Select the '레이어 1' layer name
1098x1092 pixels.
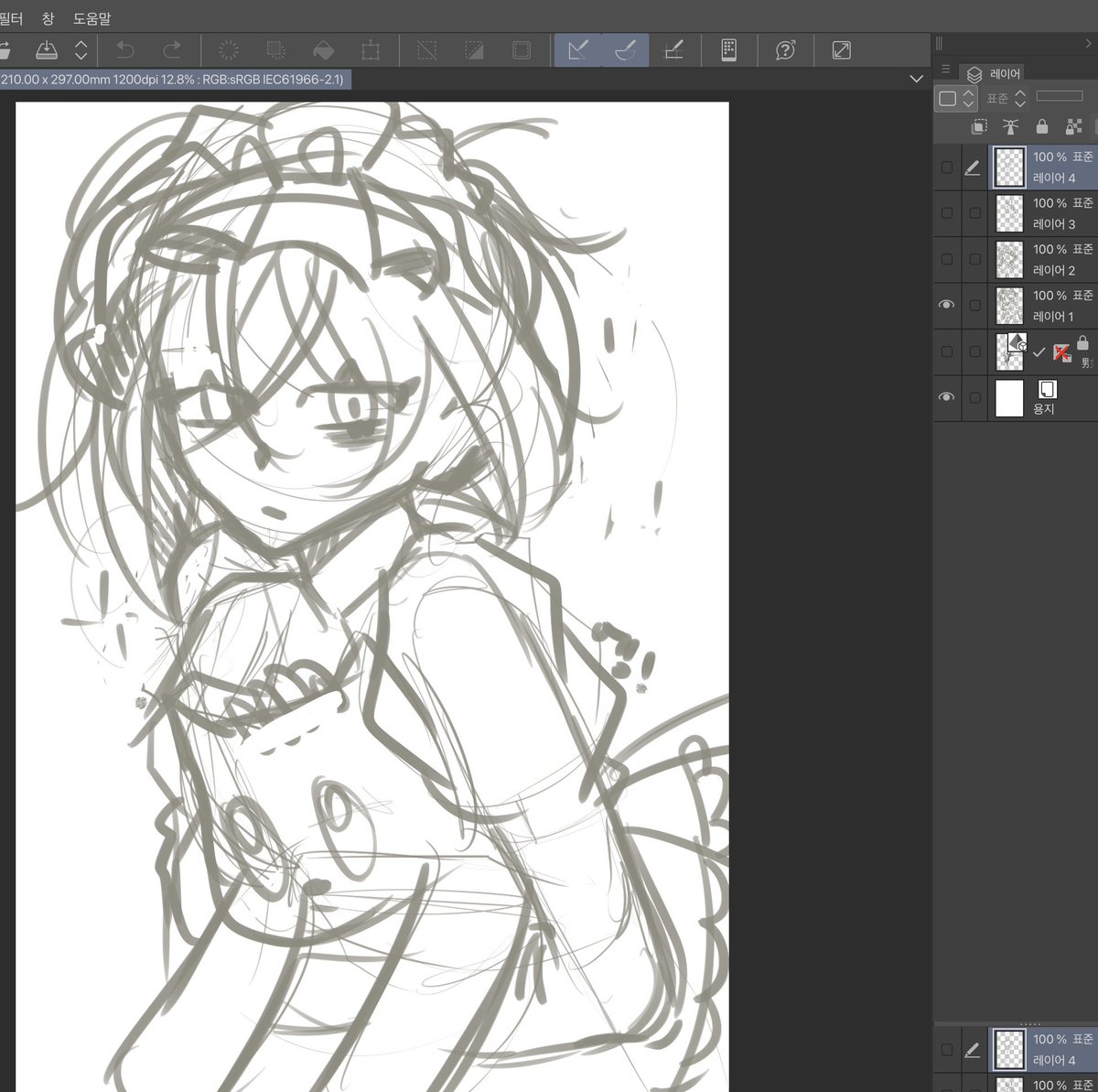pos(1053,316)
